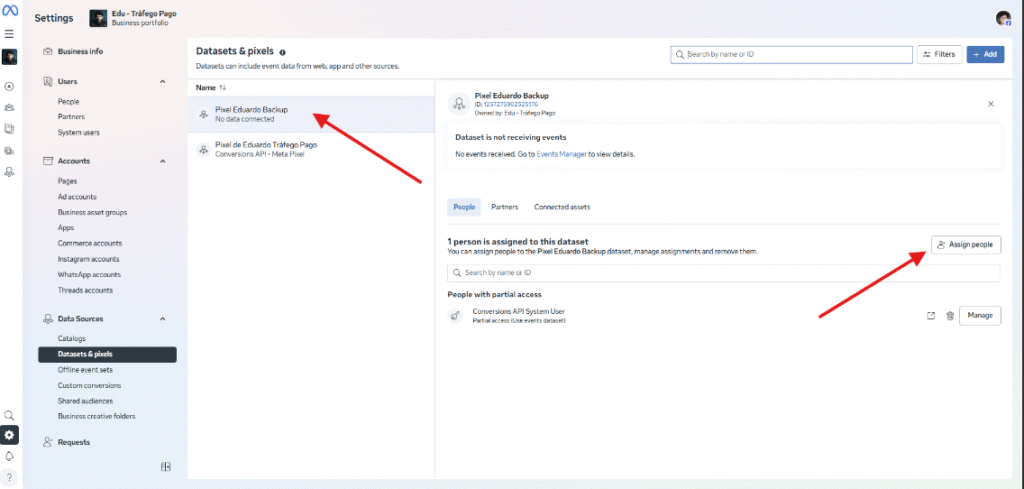Collapse the Accounts section
1024x489 pixels.
pyautogui.click(x=163, y=161)
